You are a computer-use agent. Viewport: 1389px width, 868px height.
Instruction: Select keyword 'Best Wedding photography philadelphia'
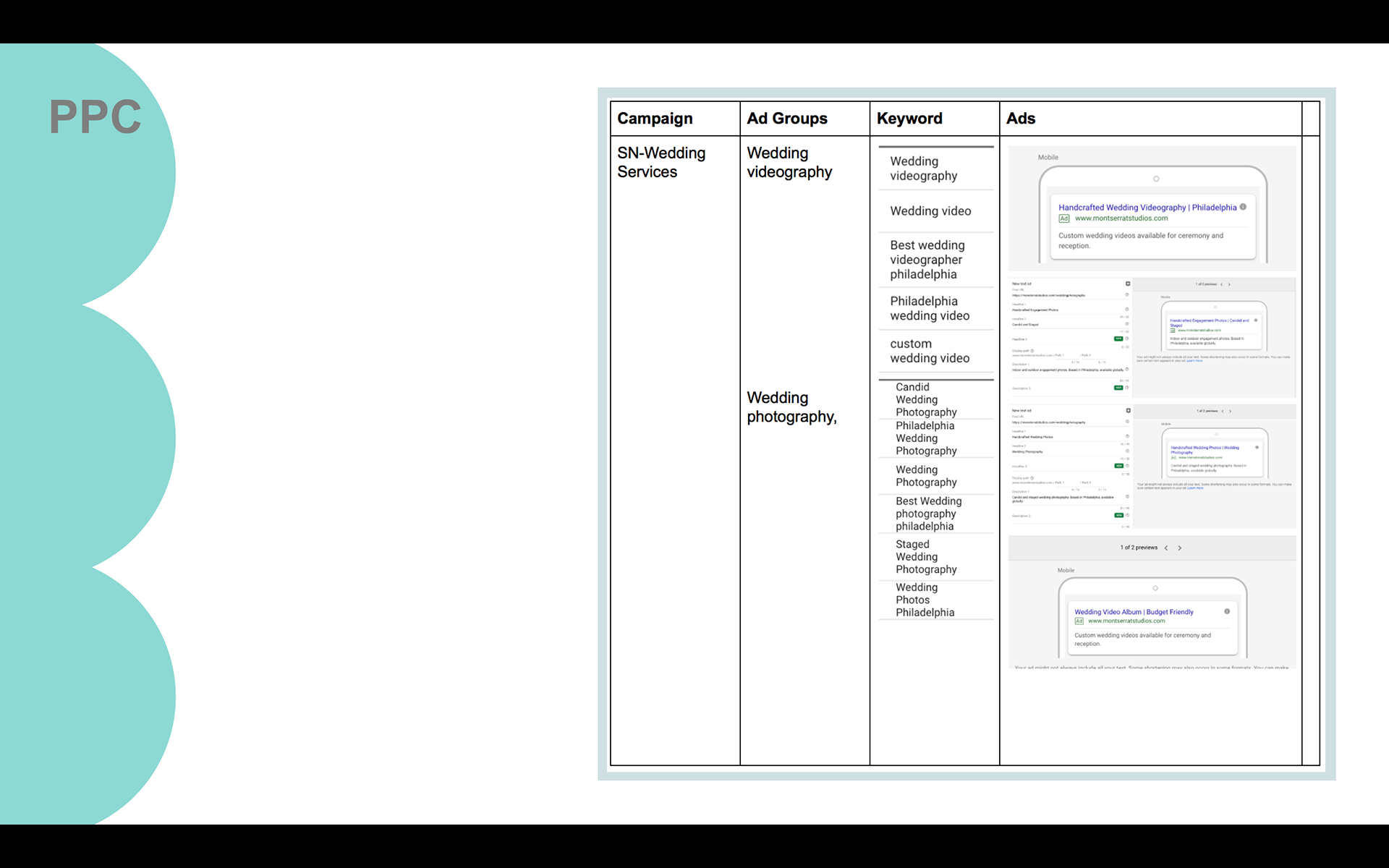click(929, 514)
